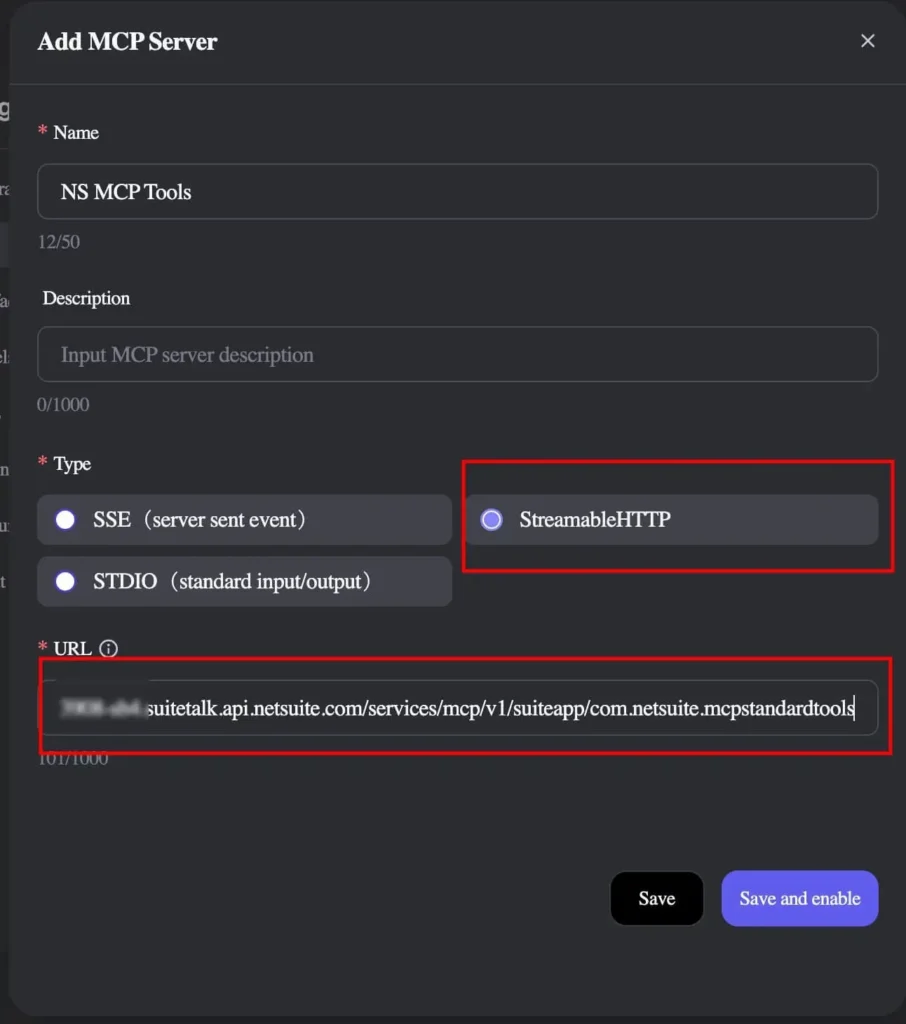Click the 12/50 name character counter
906x1024 pixels.
(59, 242)
